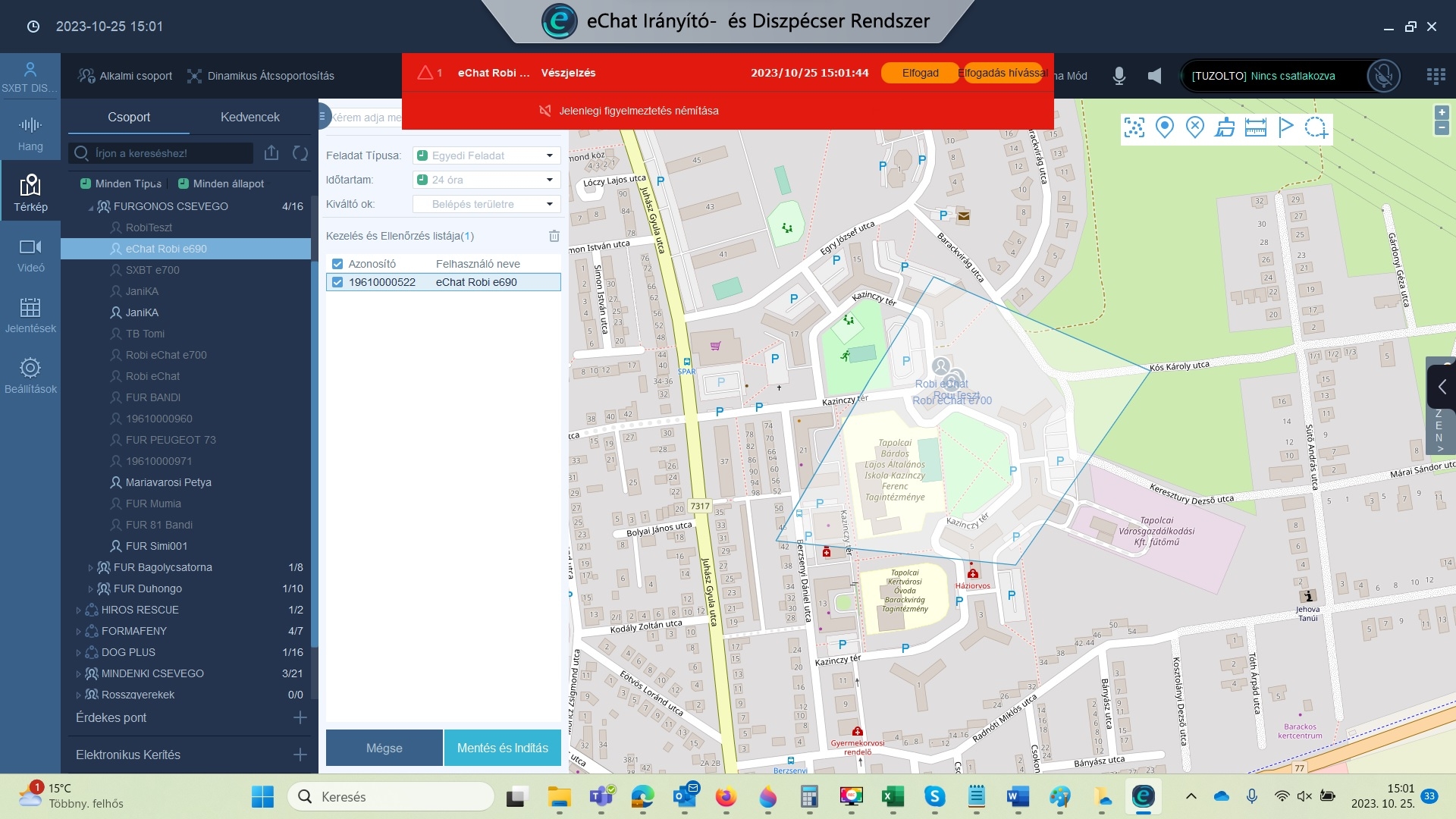The image size is (1456, 819).
Task: Accept the alarm with Elfogad
Action: 920,73
